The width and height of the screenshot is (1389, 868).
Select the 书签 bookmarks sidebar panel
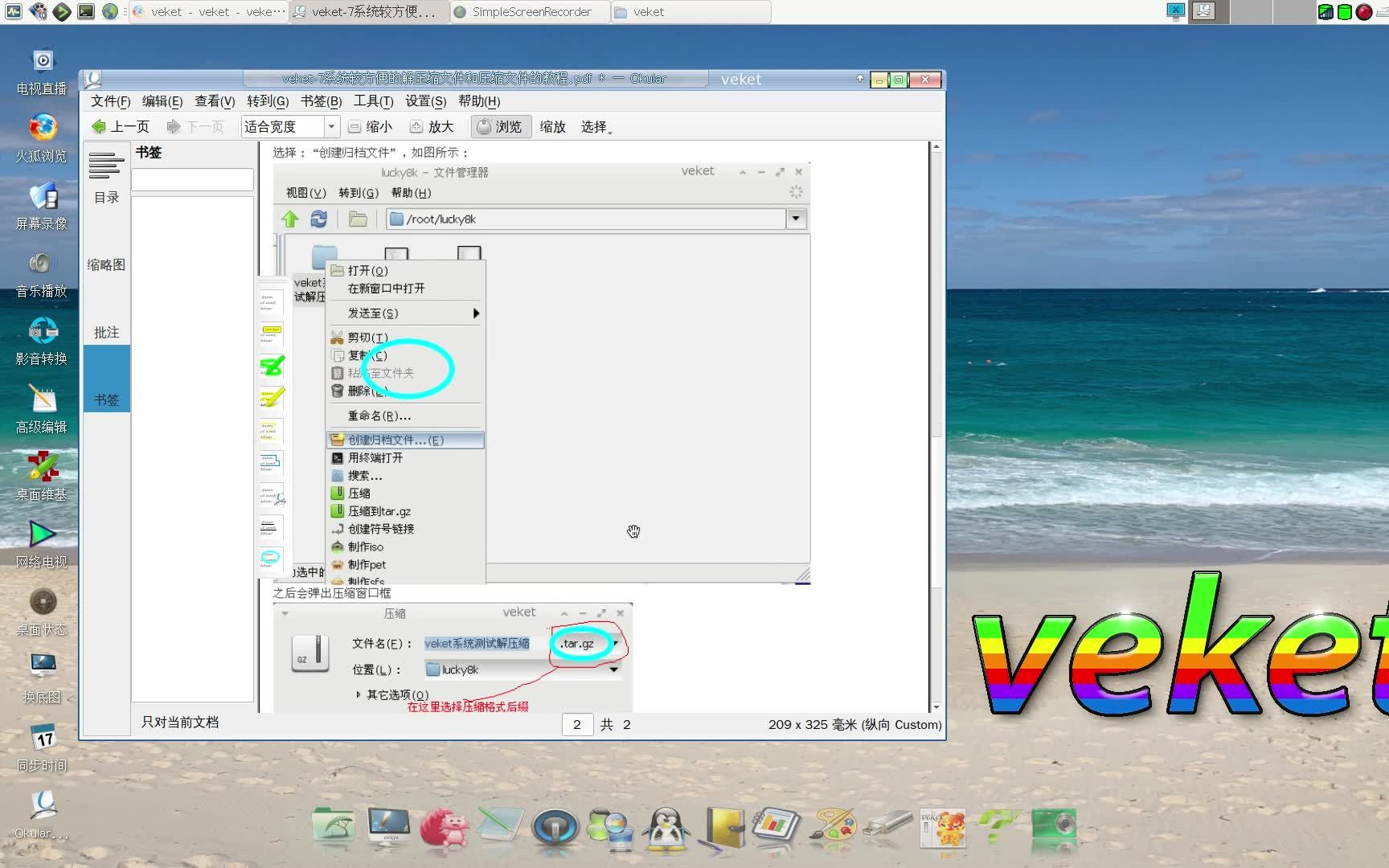tap(106, 380)
